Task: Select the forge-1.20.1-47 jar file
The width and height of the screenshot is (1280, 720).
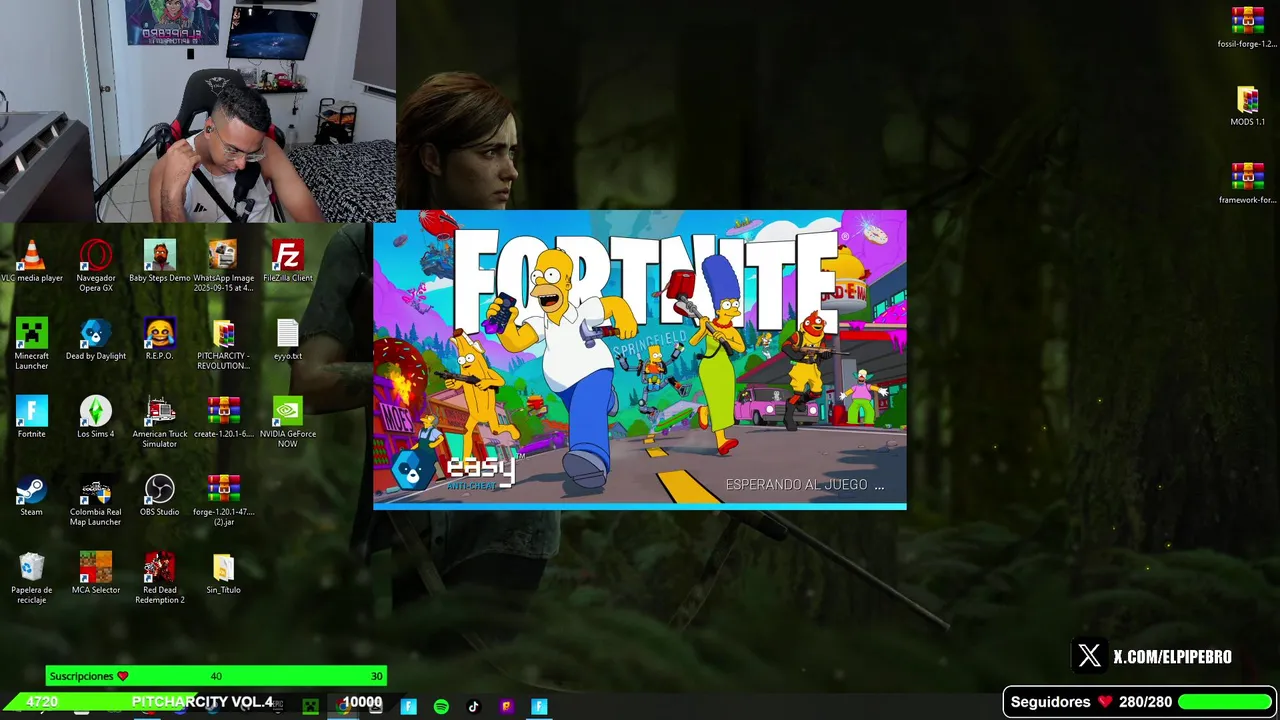Action: 223,500
